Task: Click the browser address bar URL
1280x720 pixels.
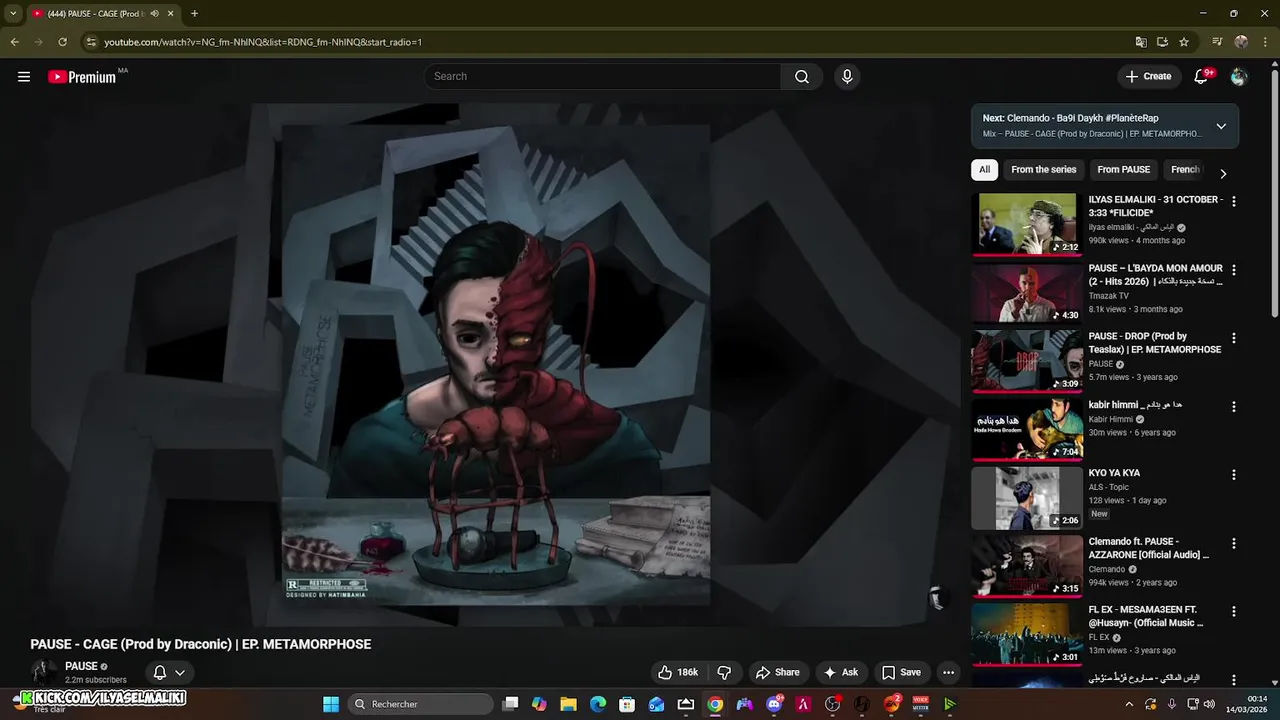Action: (263, 42)
